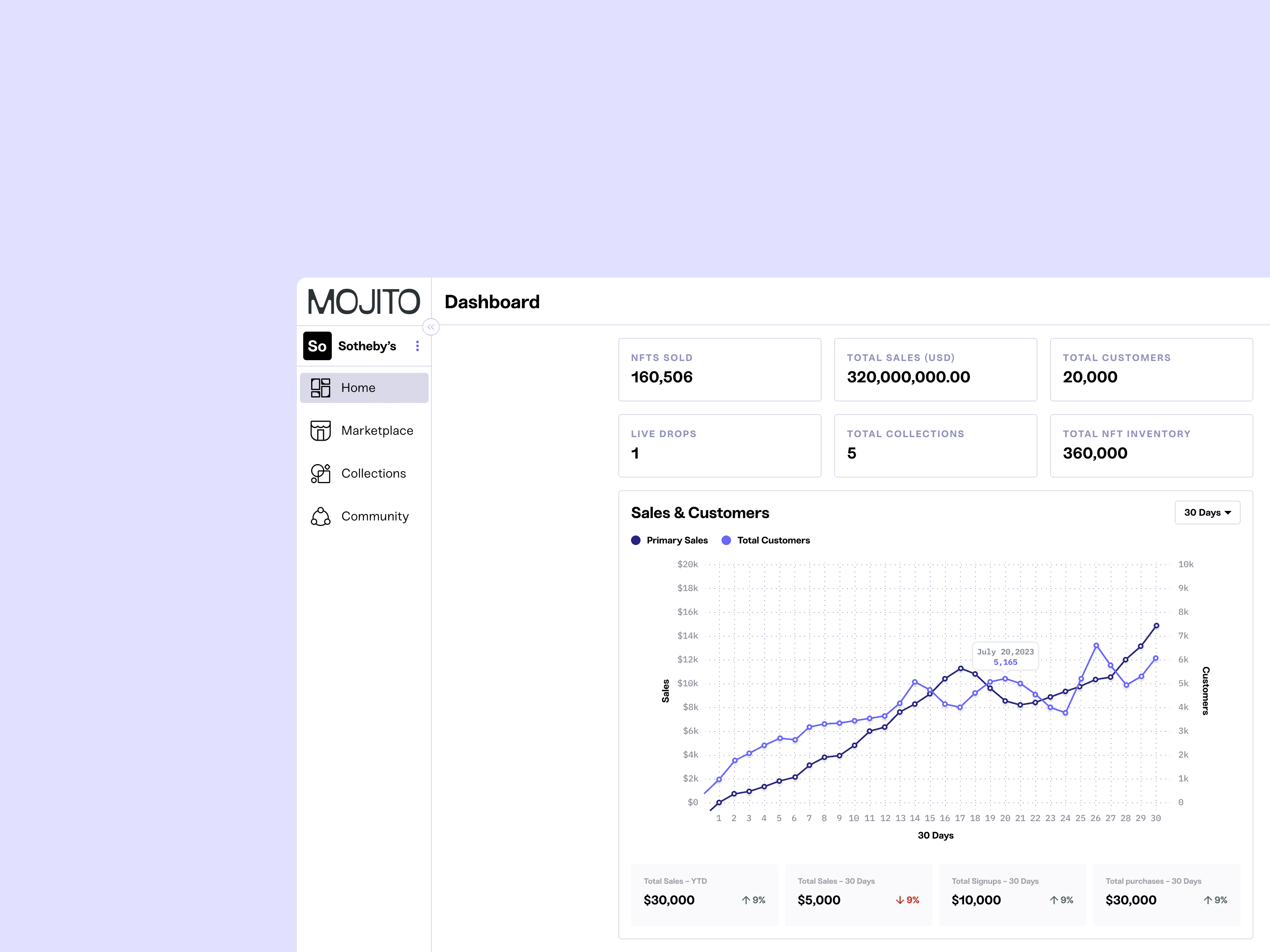The image size is (1270, 952).
Task: Click the July 20, 2023 chart tooltip
Action: tap(1005, 656)
